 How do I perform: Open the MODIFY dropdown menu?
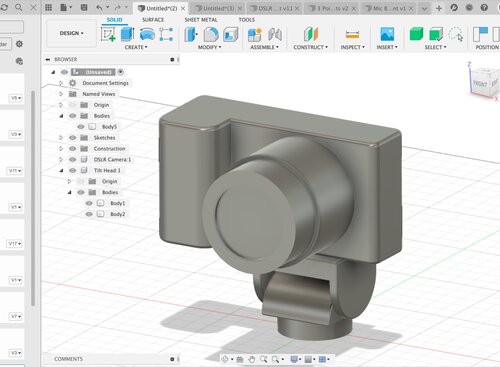pos(209,47)
